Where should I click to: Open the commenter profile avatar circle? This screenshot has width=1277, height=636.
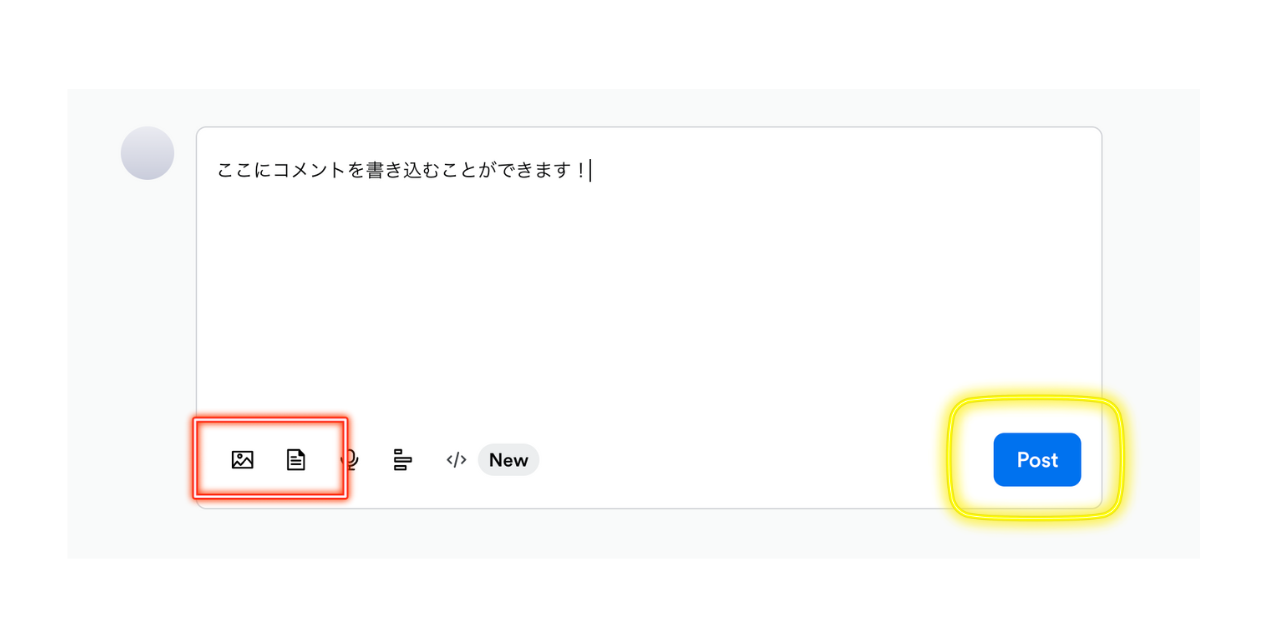(x=147, y=153)
